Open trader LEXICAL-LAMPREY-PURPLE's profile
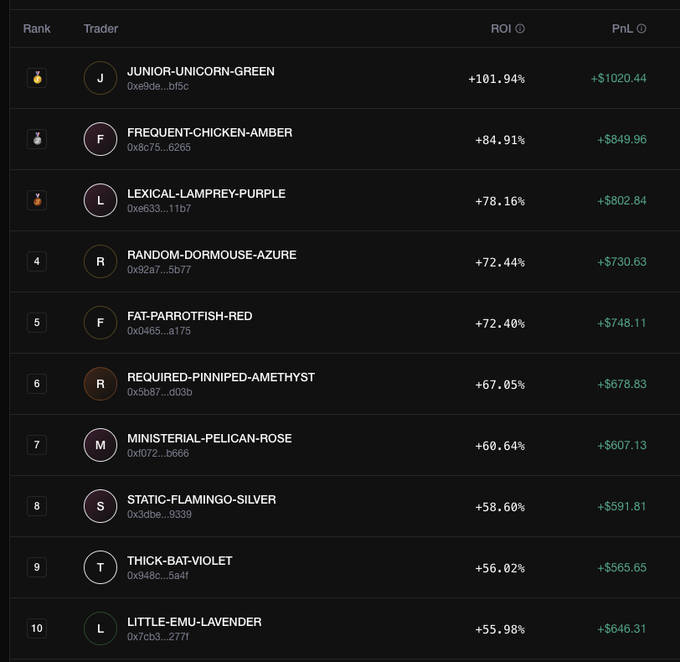 [206, 193]
